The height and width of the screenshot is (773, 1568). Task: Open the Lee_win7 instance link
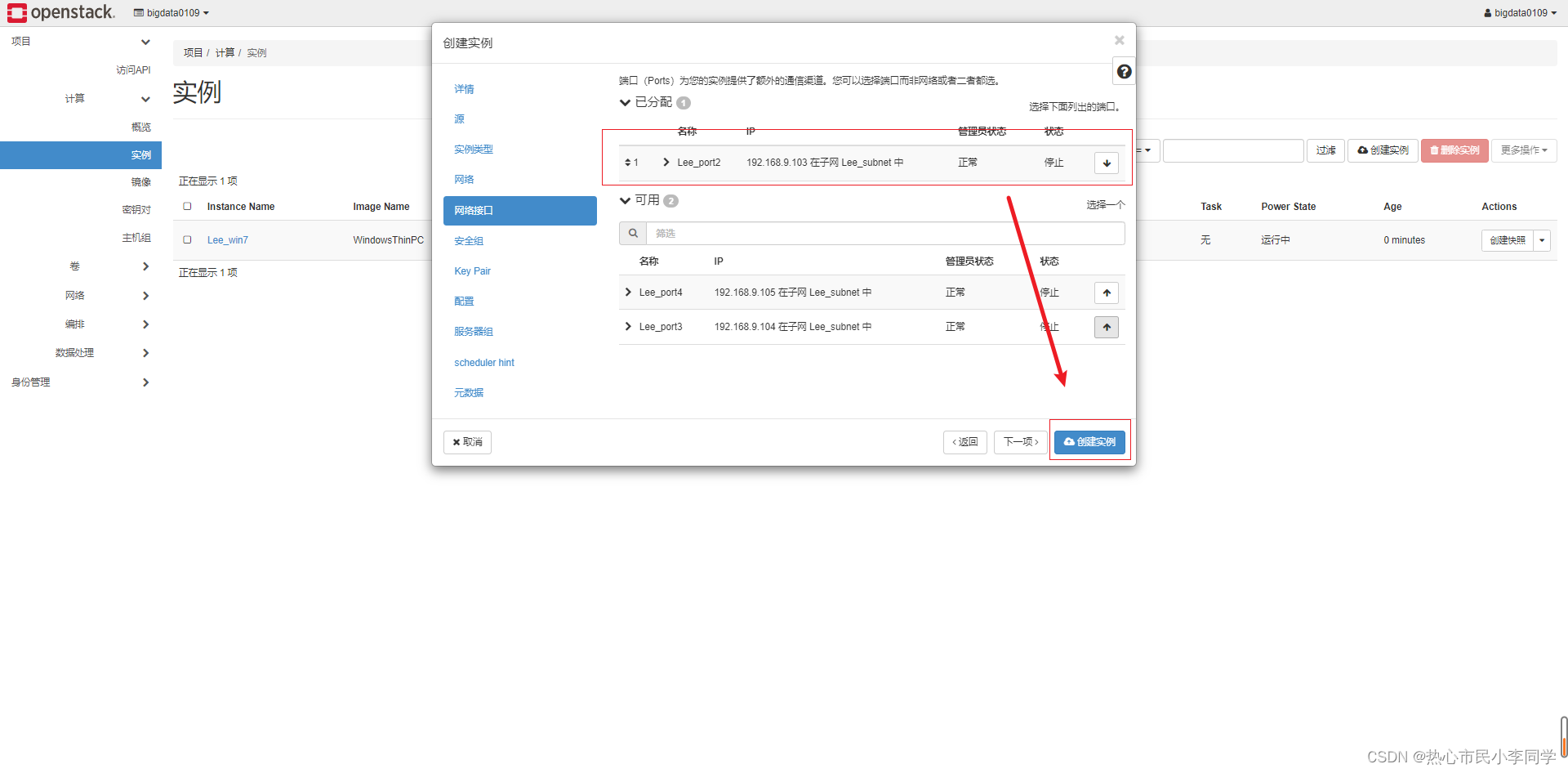227,240
